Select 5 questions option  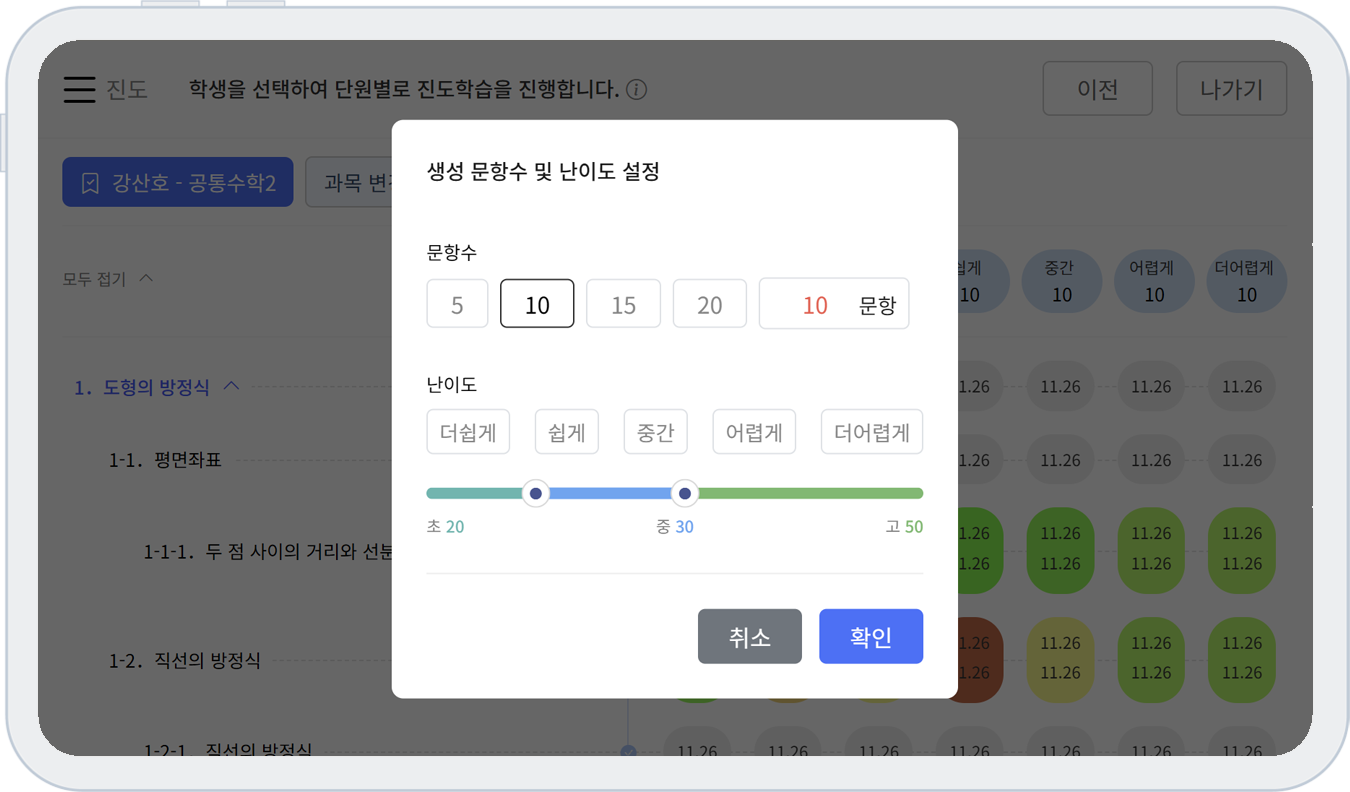pos(457,304)
